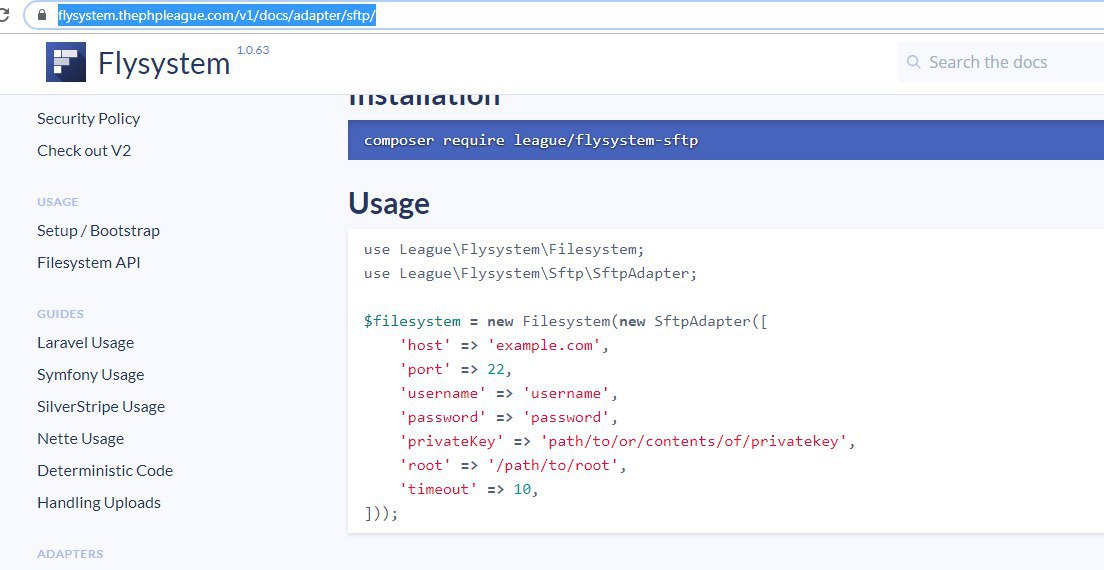
Task: Reload the page with the refresh icon
Action: (x=4, y=15)
